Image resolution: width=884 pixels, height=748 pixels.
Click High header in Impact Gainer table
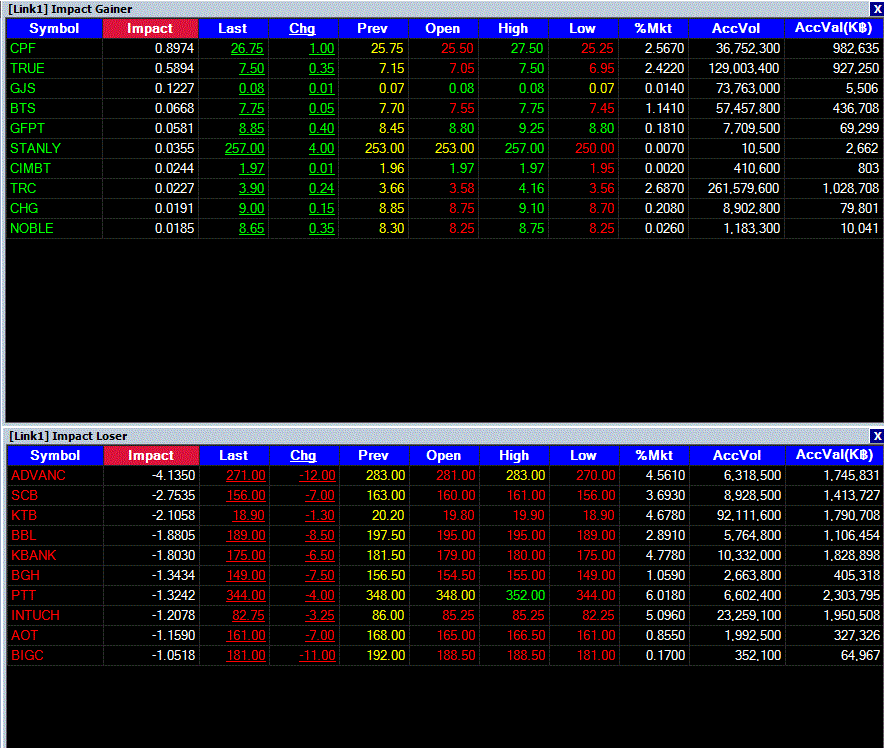(x=513, y=29)
